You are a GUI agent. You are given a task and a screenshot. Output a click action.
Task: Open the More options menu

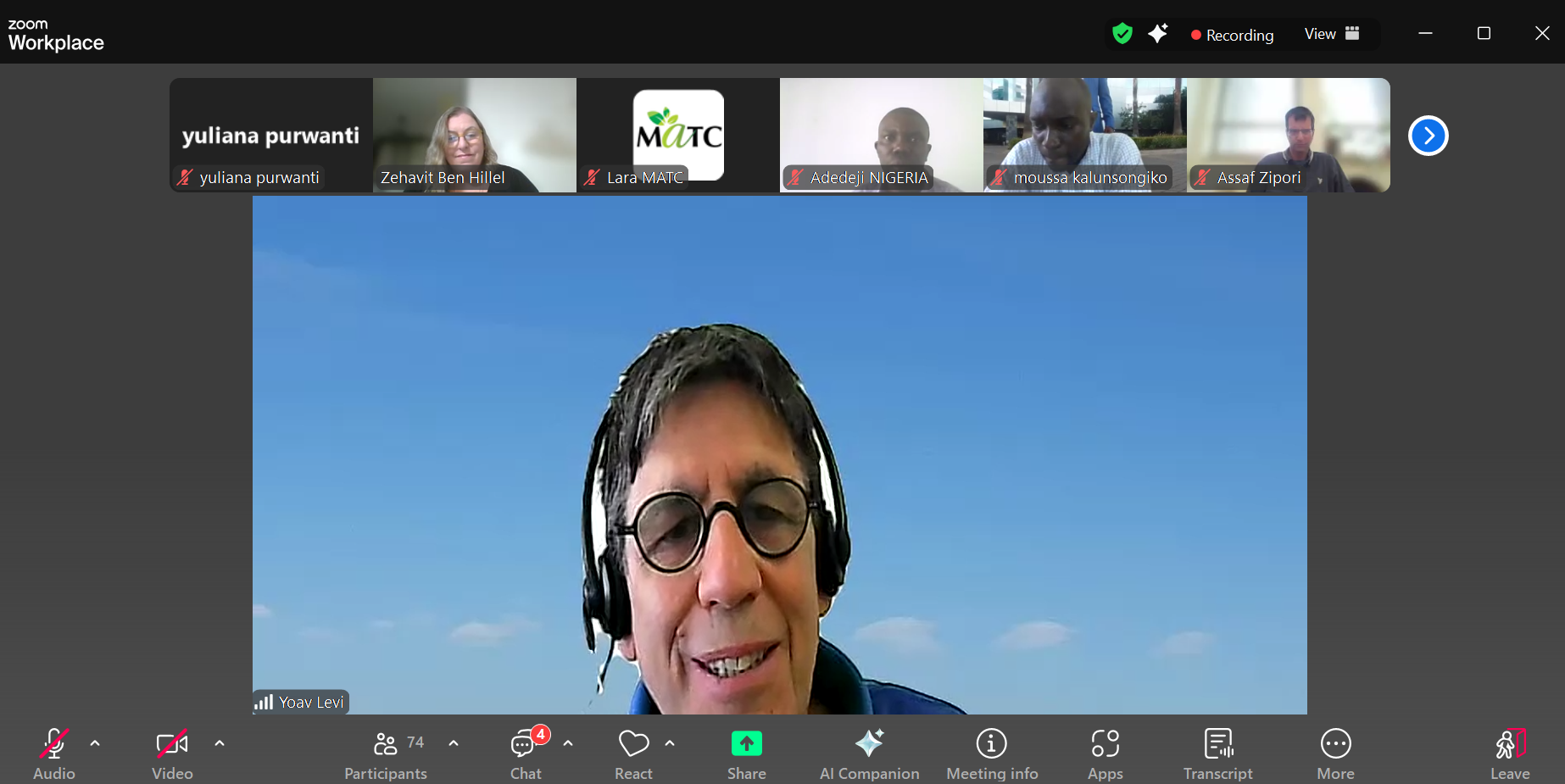[x=1335, y=753]
